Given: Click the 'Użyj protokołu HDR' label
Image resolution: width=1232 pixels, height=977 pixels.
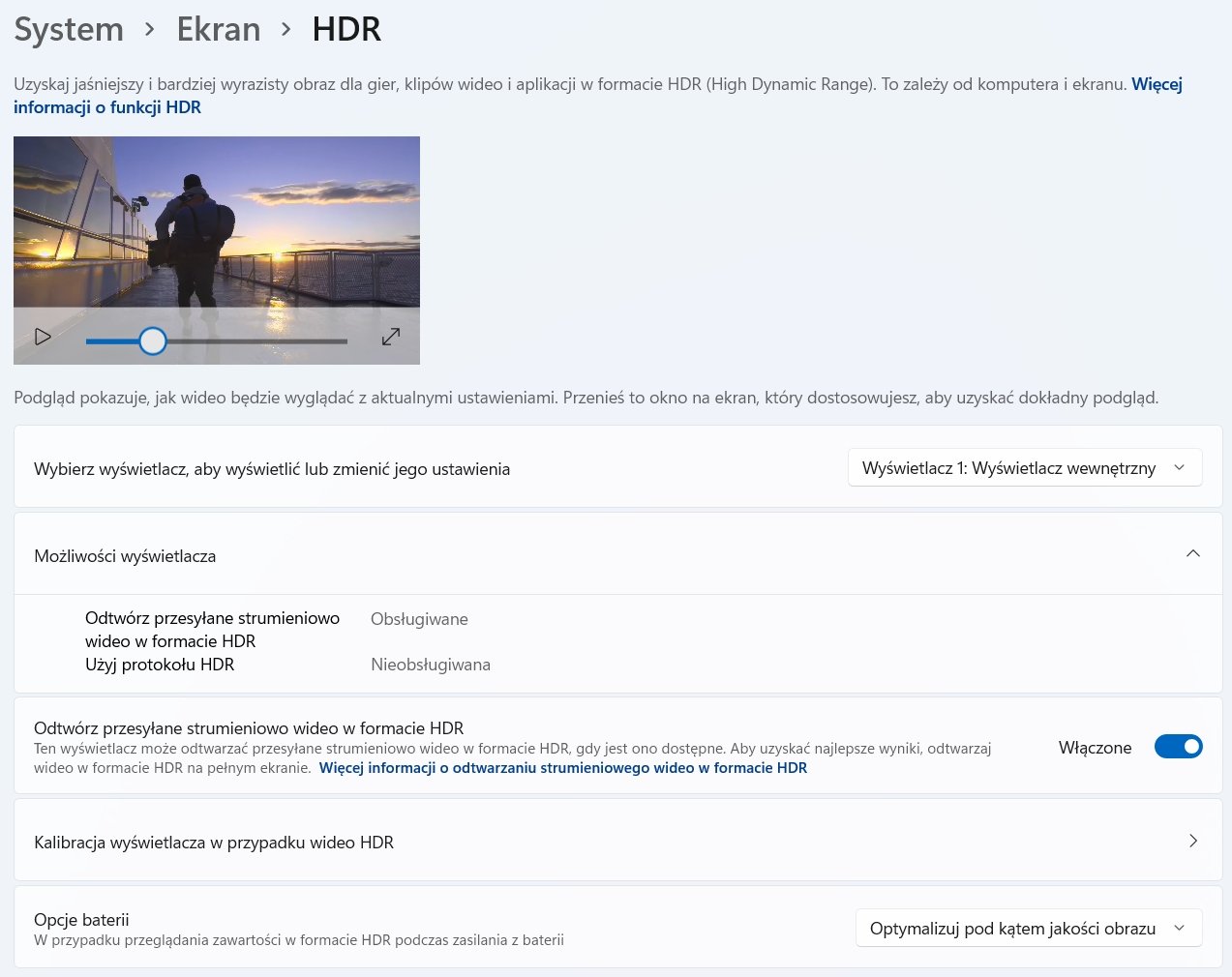Looking at the screenshot, I should (160, 665).
